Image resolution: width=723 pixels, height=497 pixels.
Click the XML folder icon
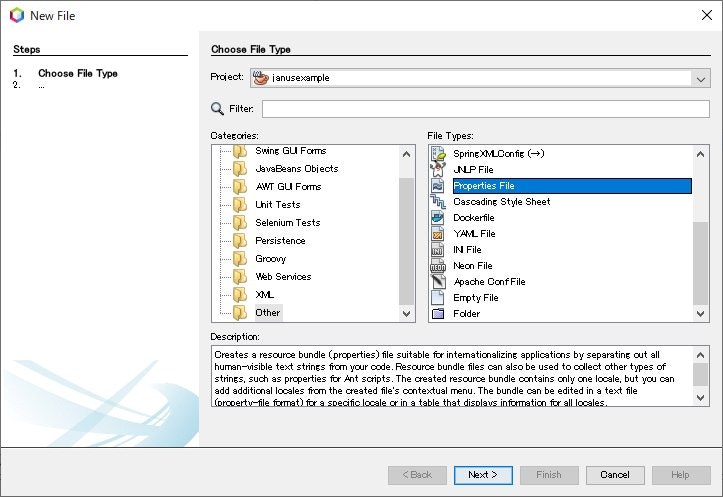[x=240, y=295]
